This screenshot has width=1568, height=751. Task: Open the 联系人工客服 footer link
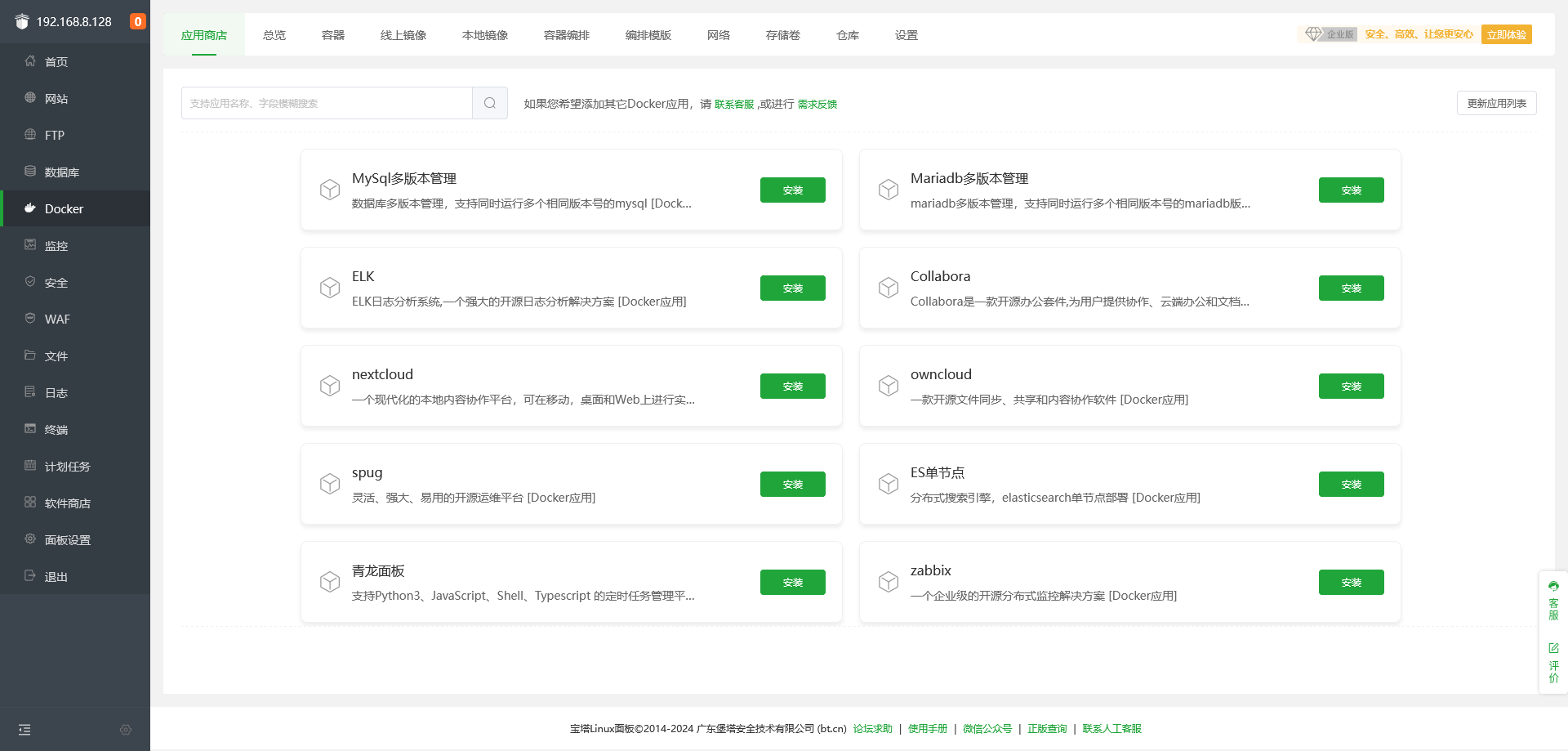coord(1111,729)
